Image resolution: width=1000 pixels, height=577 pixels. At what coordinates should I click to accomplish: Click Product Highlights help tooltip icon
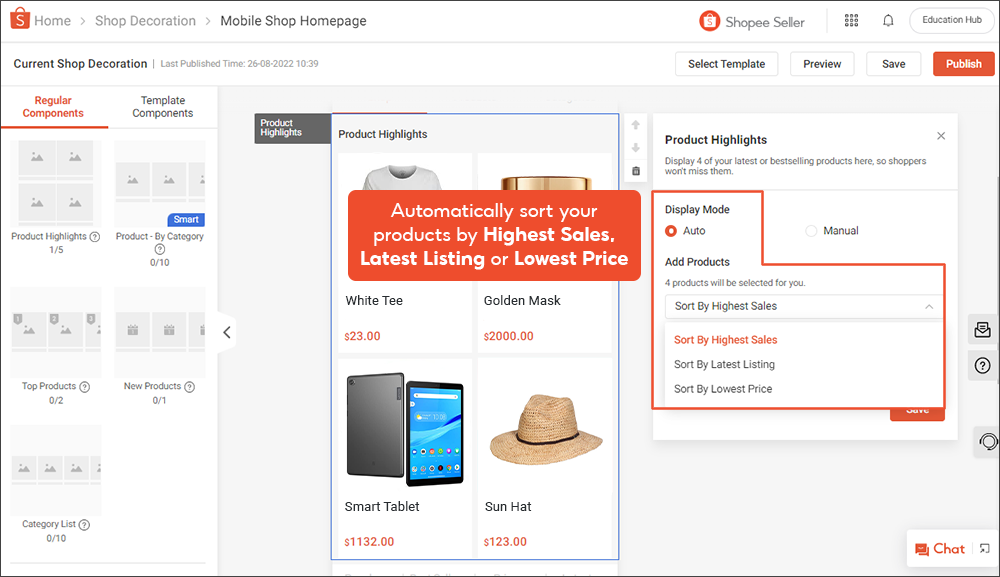(x=95, y=237)
